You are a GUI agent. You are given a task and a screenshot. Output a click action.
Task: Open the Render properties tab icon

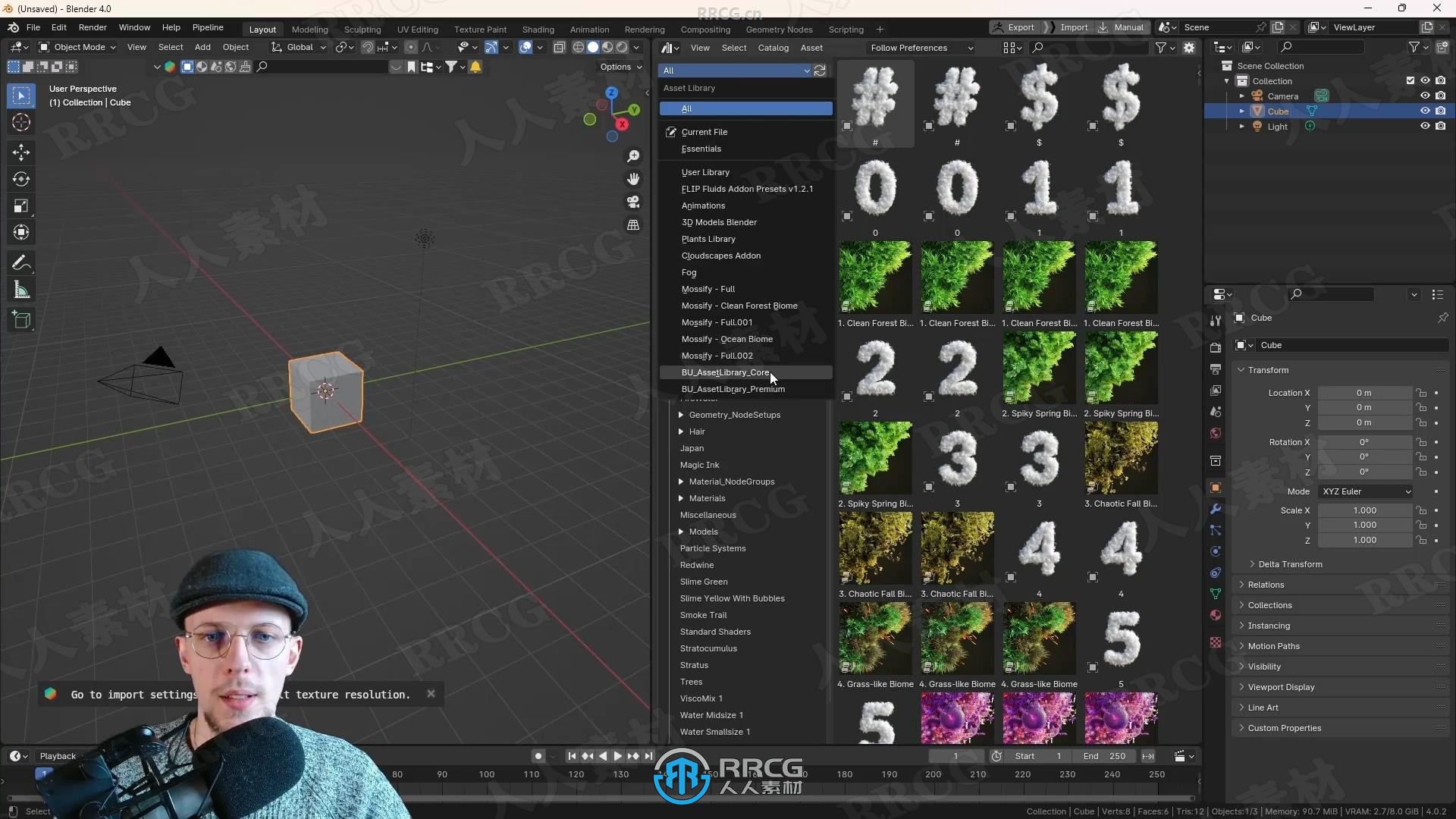[1216, 348]
